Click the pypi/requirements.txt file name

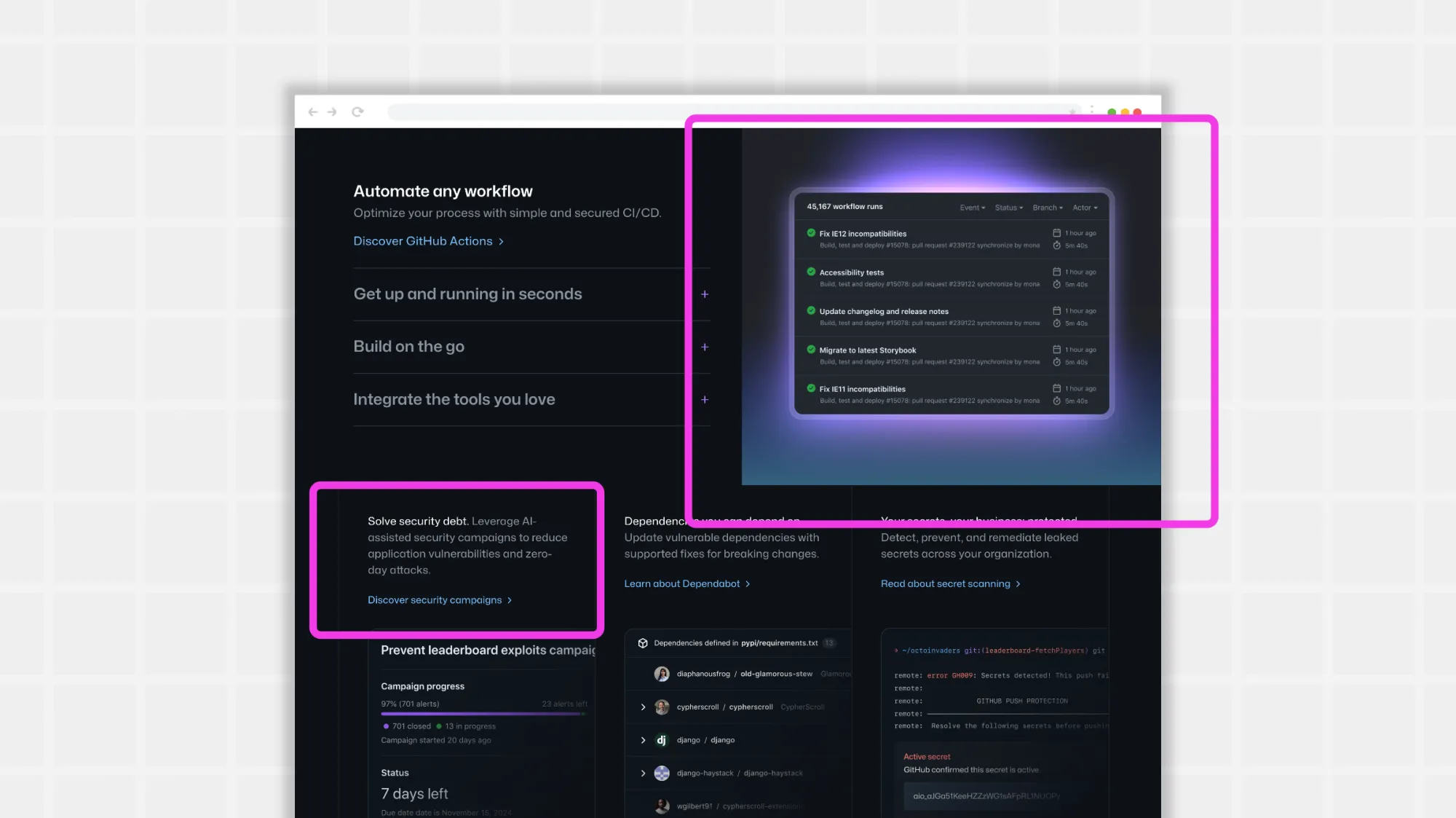tap(779, 643)
